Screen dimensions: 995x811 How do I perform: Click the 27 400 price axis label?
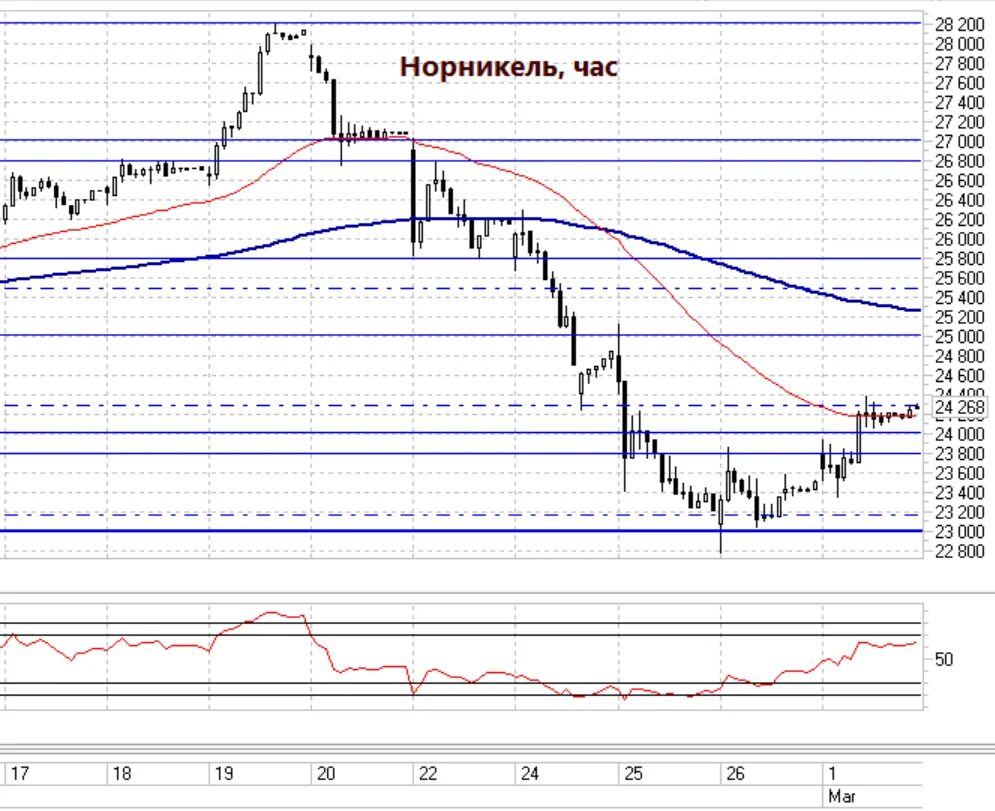[959, 103]
